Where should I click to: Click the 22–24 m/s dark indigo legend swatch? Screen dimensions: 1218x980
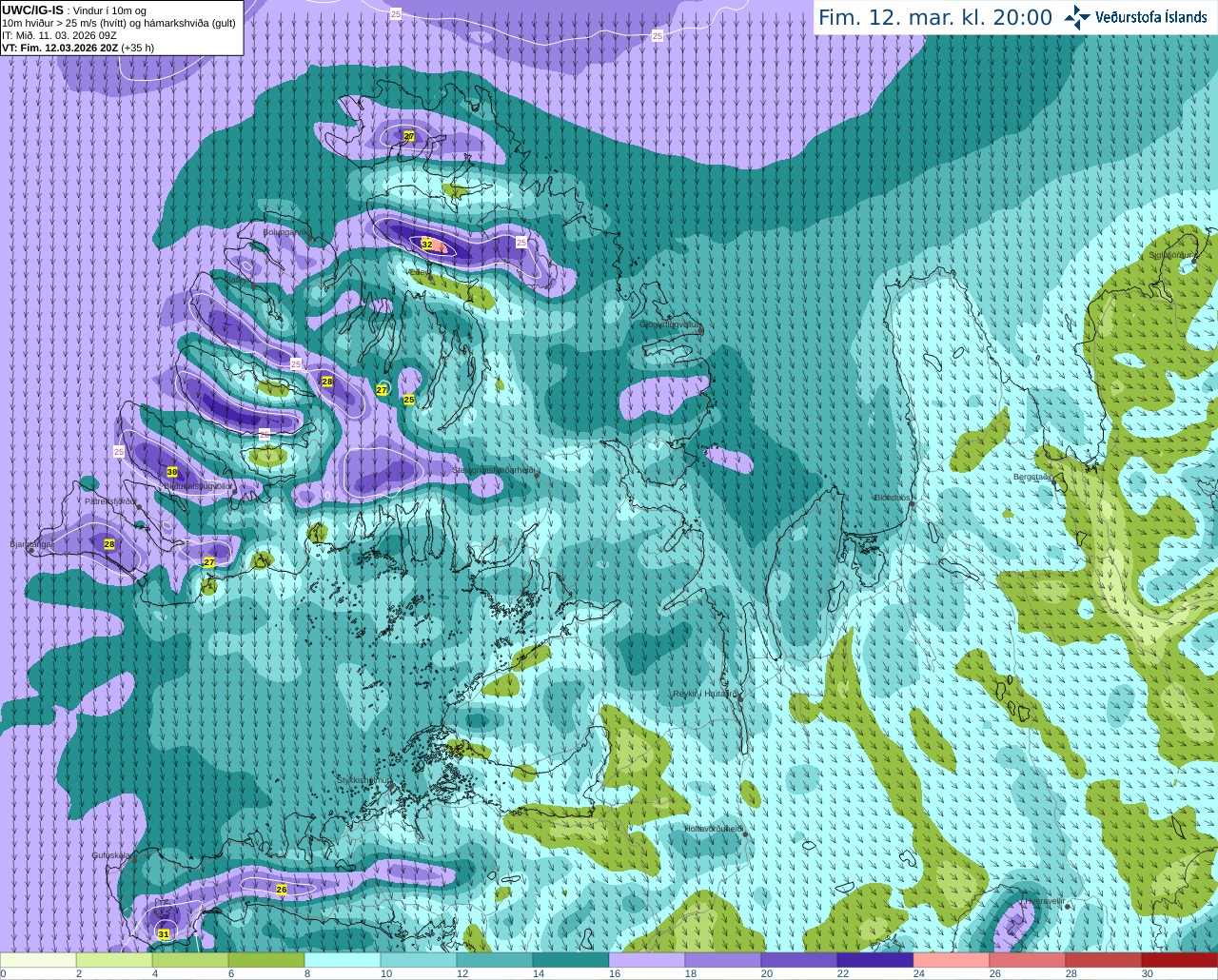(875, 960)
